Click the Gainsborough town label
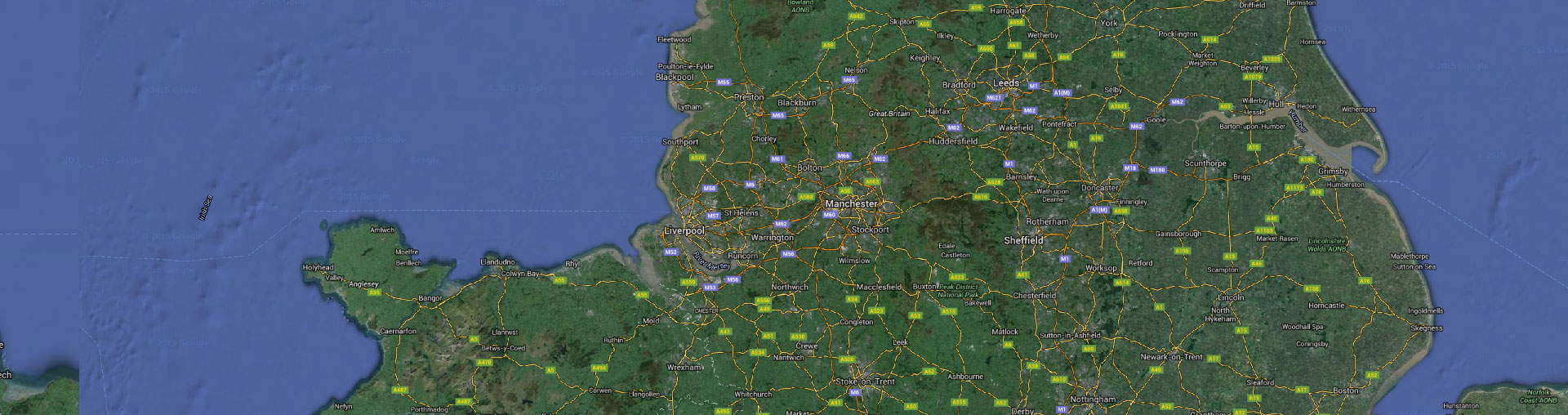1568x415 pixels. [1178, 234]
